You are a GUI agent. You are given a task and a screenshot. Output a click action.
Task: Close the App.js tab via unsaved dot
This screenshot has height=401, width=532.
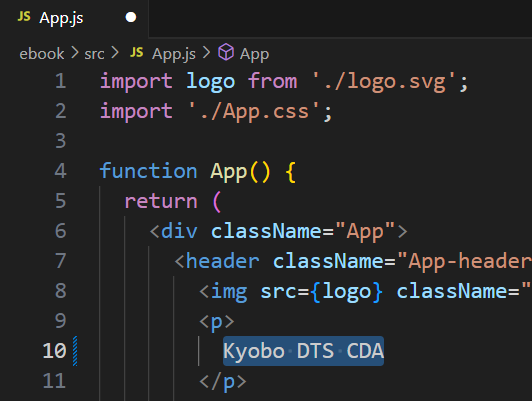pos(131,17)
